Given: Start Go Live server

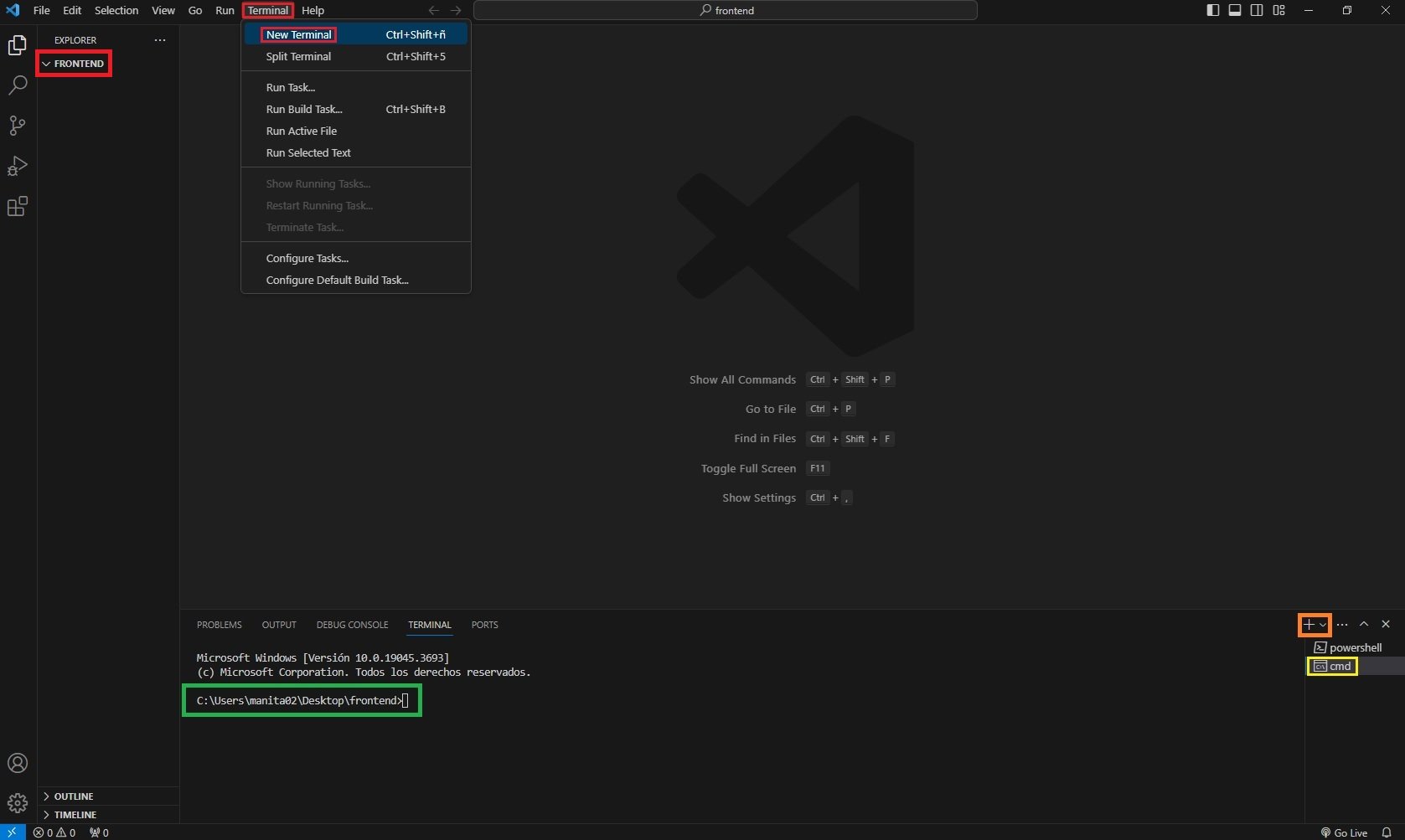Looking at the screenshot, I should click(1344, 832).
